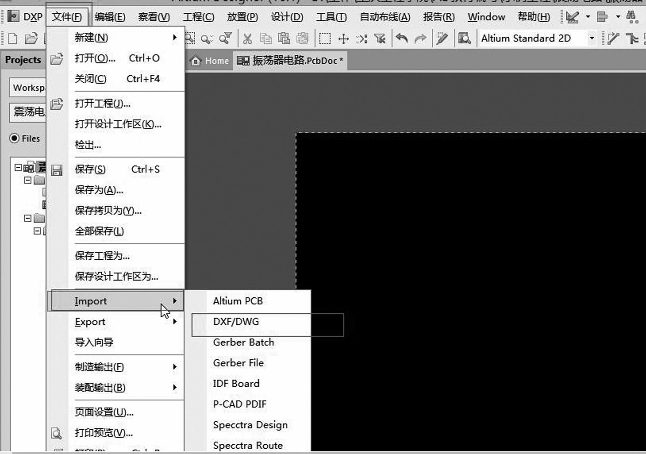Expand the 制造输出(F) submenu
The height and width of the screenshot is (454, 646).
click(115, 367)
